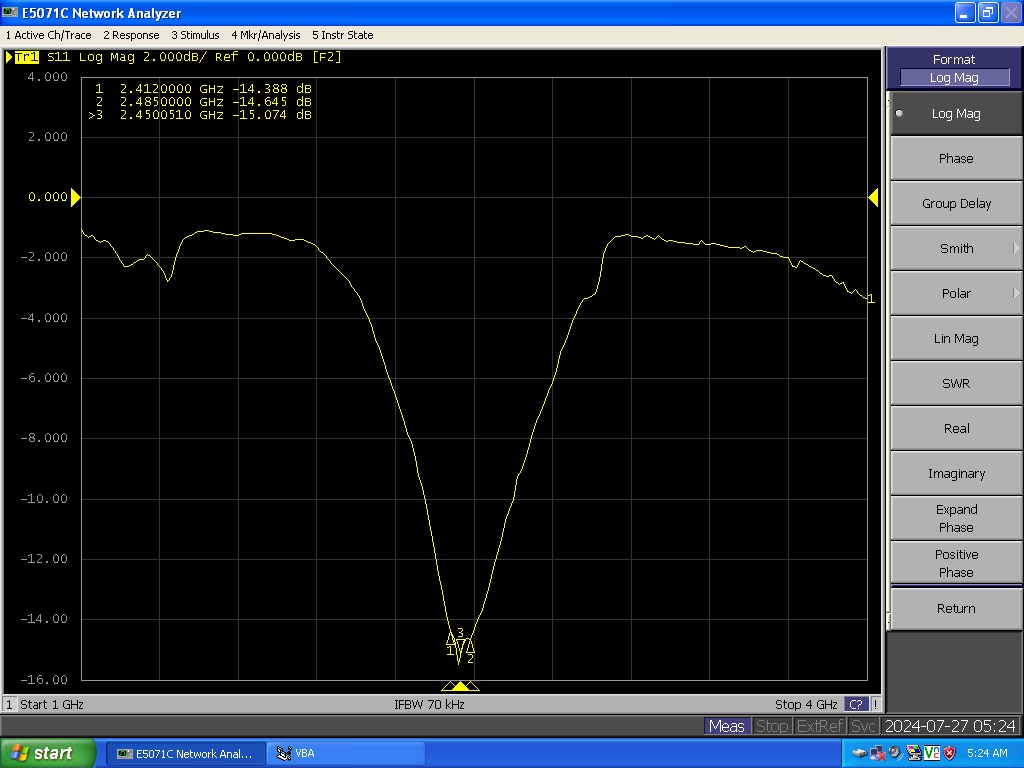Select the Imaginary format softkey
Viewport: 1024px width, 768px height.
[x=955, y=474]
